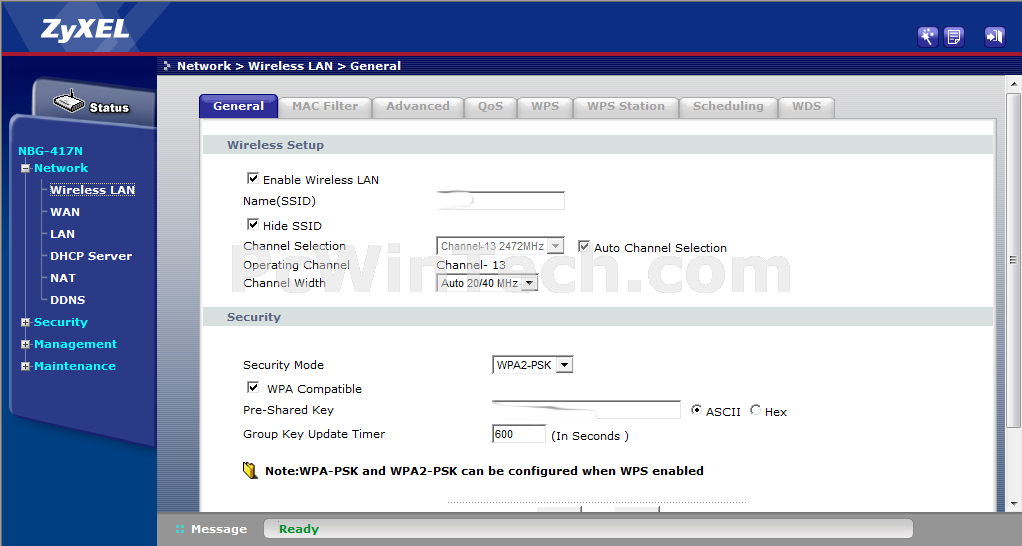
Task: Open LAN settings in sidebar
Action: coord(63,234)
